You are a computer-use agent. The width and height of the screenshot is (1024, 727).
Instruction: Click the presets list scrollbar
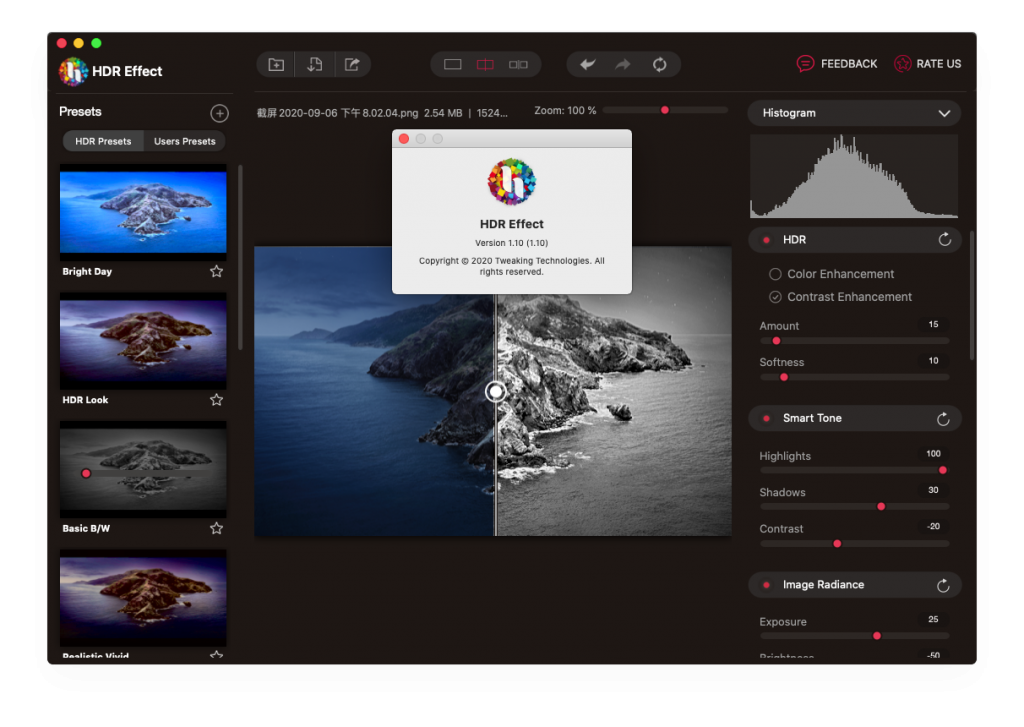[x=240, y=257]
